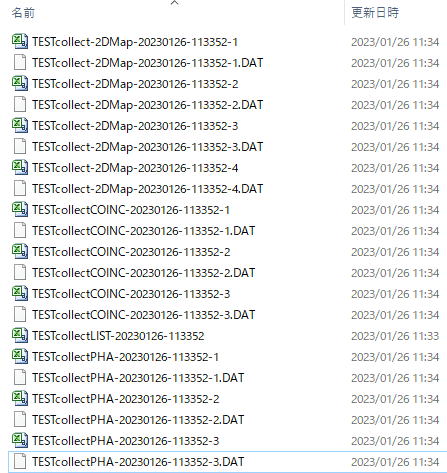Click file icon of TESTcollectPHA-20230126-113352-3.DAT
Image resolution: width=447 pixels, height=473 pixels.
tap(20, 462)
